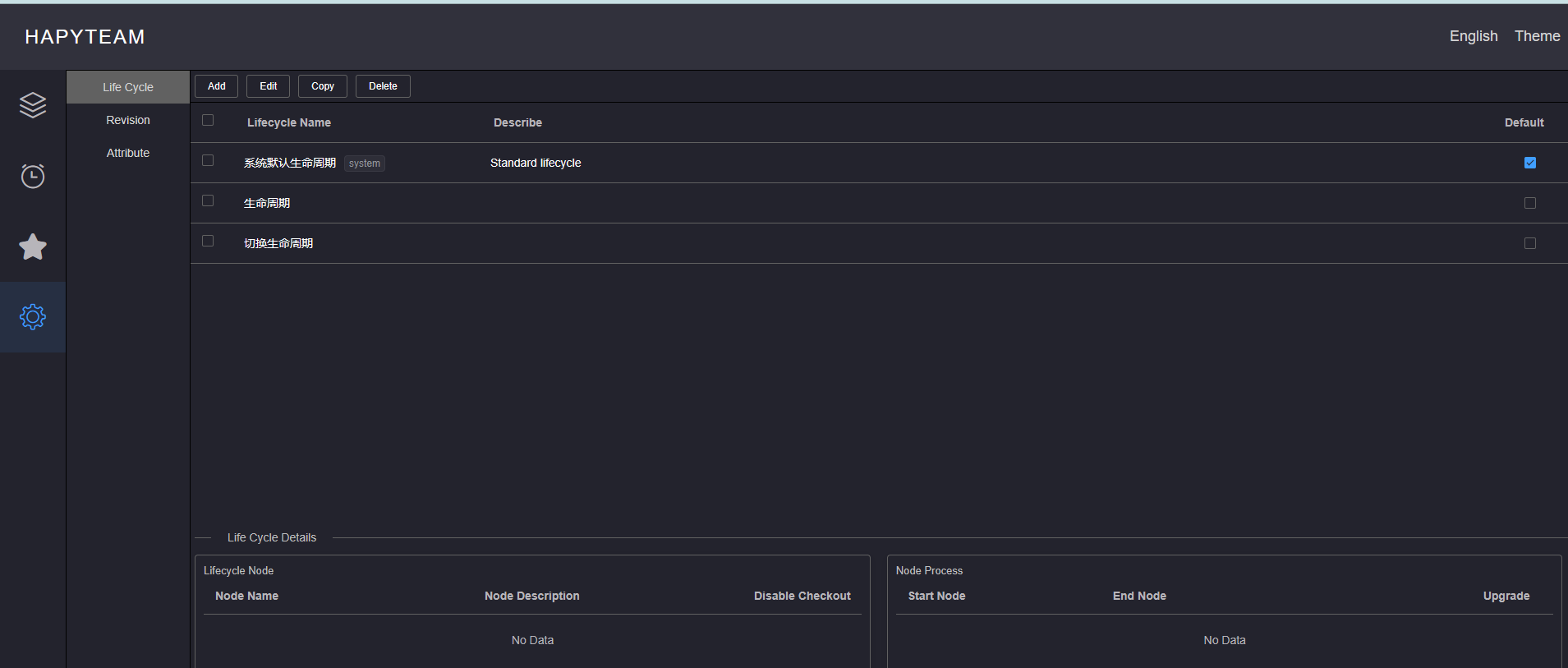1568x668 pixels.
Task: Click the Disable Checkout column header
Action: (x=802, y=596)
